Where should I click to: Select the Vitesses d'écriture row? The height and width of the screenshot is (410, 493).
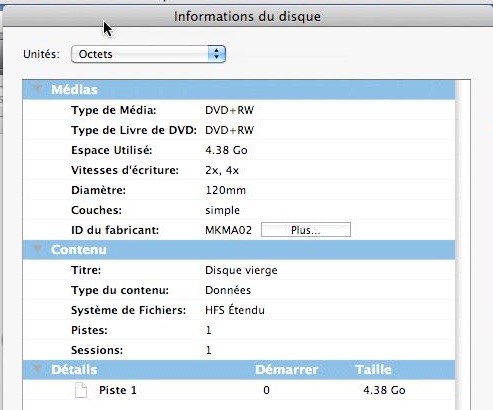click(x=239, y=170)
